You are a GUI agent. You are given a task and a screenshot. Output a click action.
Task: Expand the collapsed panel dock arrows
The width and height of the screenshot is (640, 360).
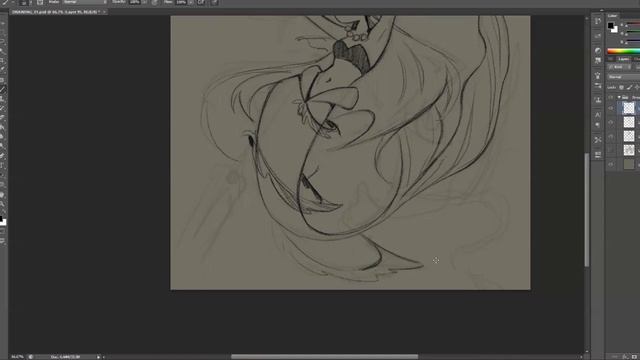point(601,10)
